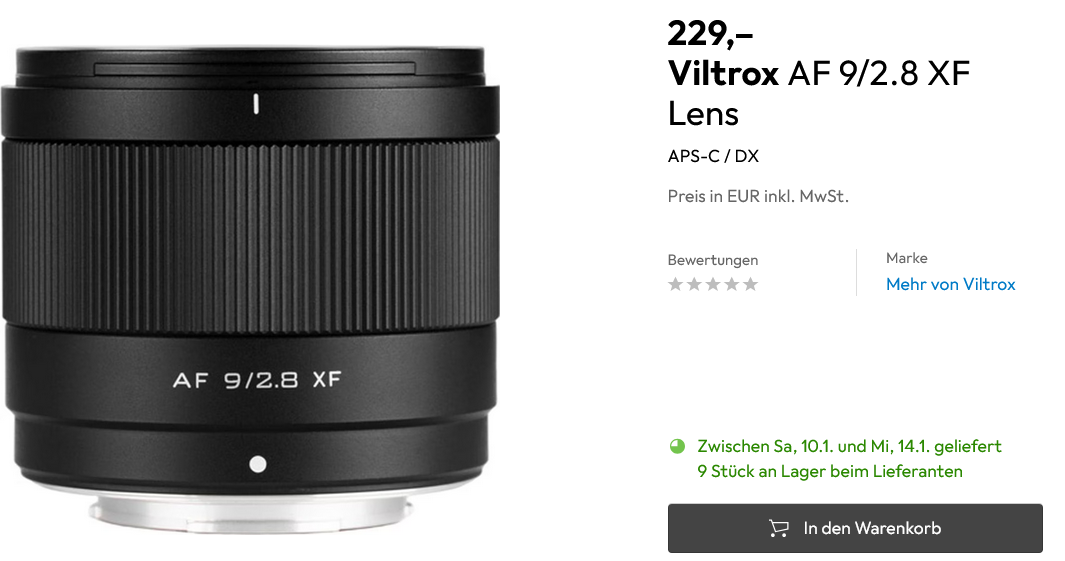
Task: Select the fifth rating star
Action: point(750,284)
